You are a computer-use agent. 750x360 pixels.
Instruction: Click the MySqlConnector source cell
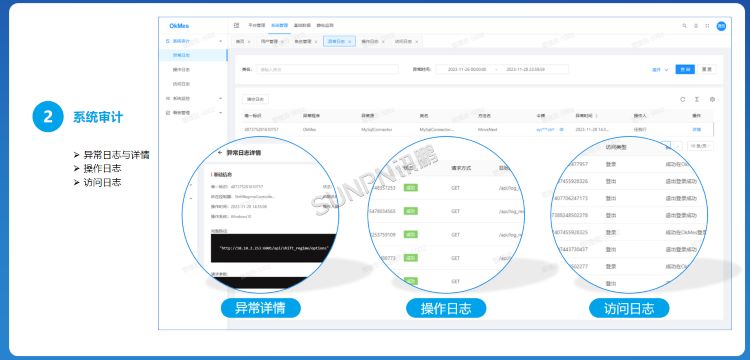377,130
